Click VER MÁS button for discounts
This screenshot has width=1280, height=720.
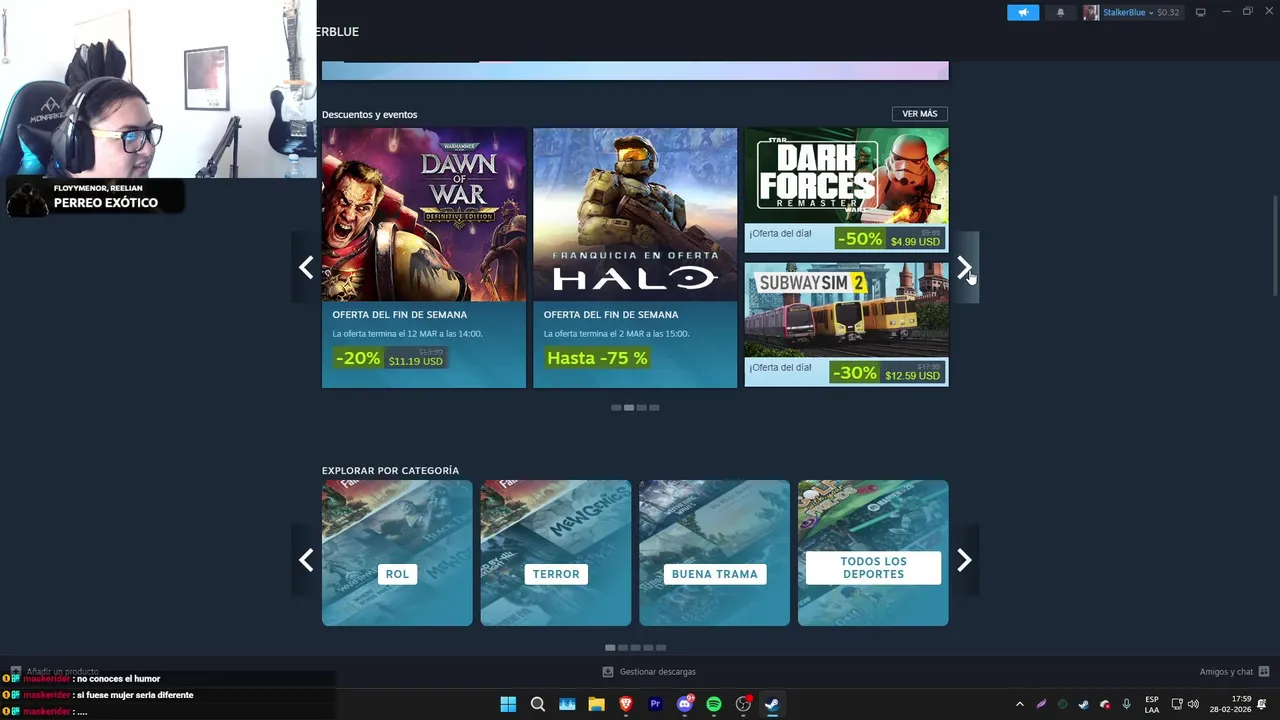[919, 114]
